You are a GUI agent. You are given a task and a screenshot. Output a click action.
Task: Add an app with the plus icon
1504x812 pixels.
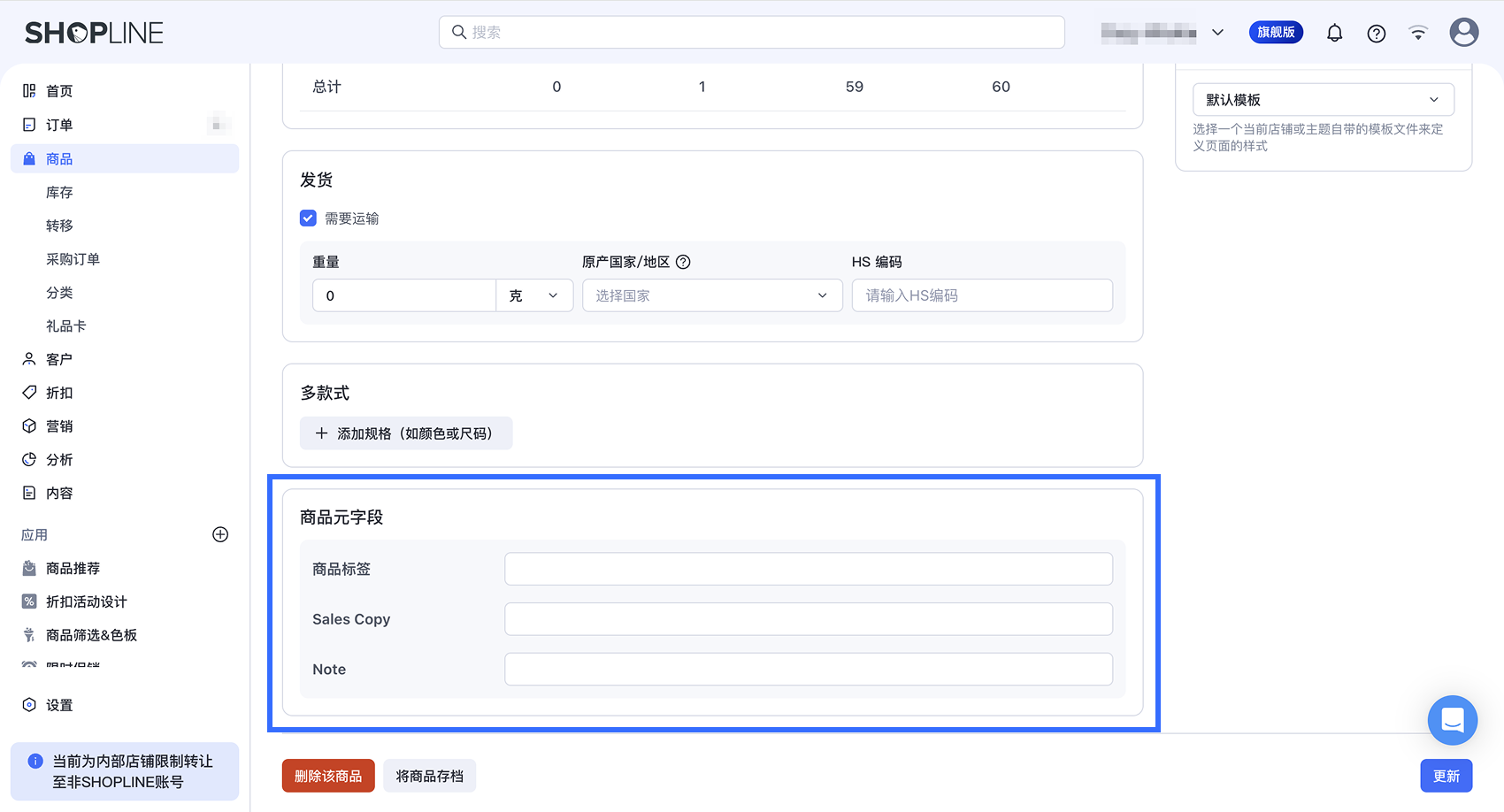click(x=220, y=534)
